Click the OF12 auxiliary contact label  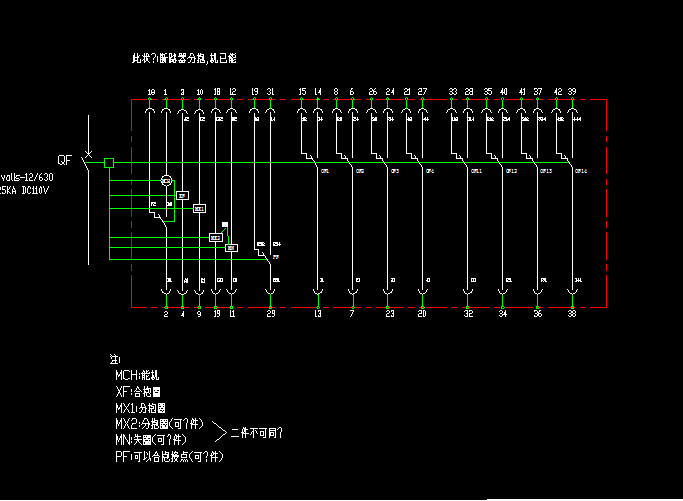pos(511,171)
